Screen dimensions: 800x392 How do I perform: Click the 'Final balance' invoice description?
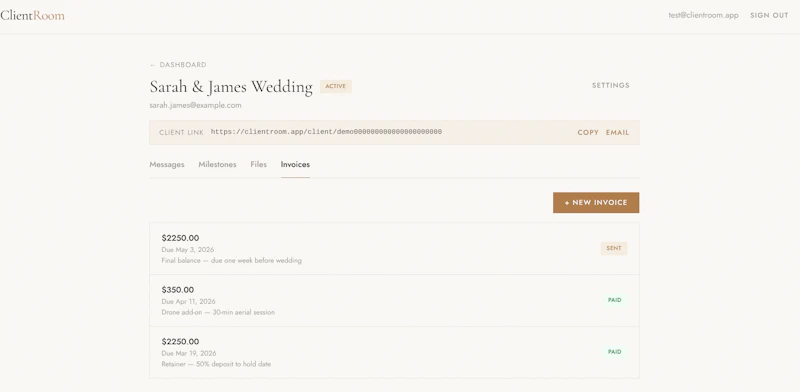232,260
